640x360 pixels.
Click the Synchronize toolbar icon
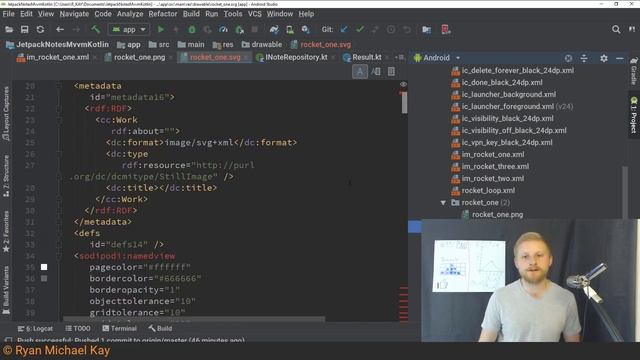(40, 29)
